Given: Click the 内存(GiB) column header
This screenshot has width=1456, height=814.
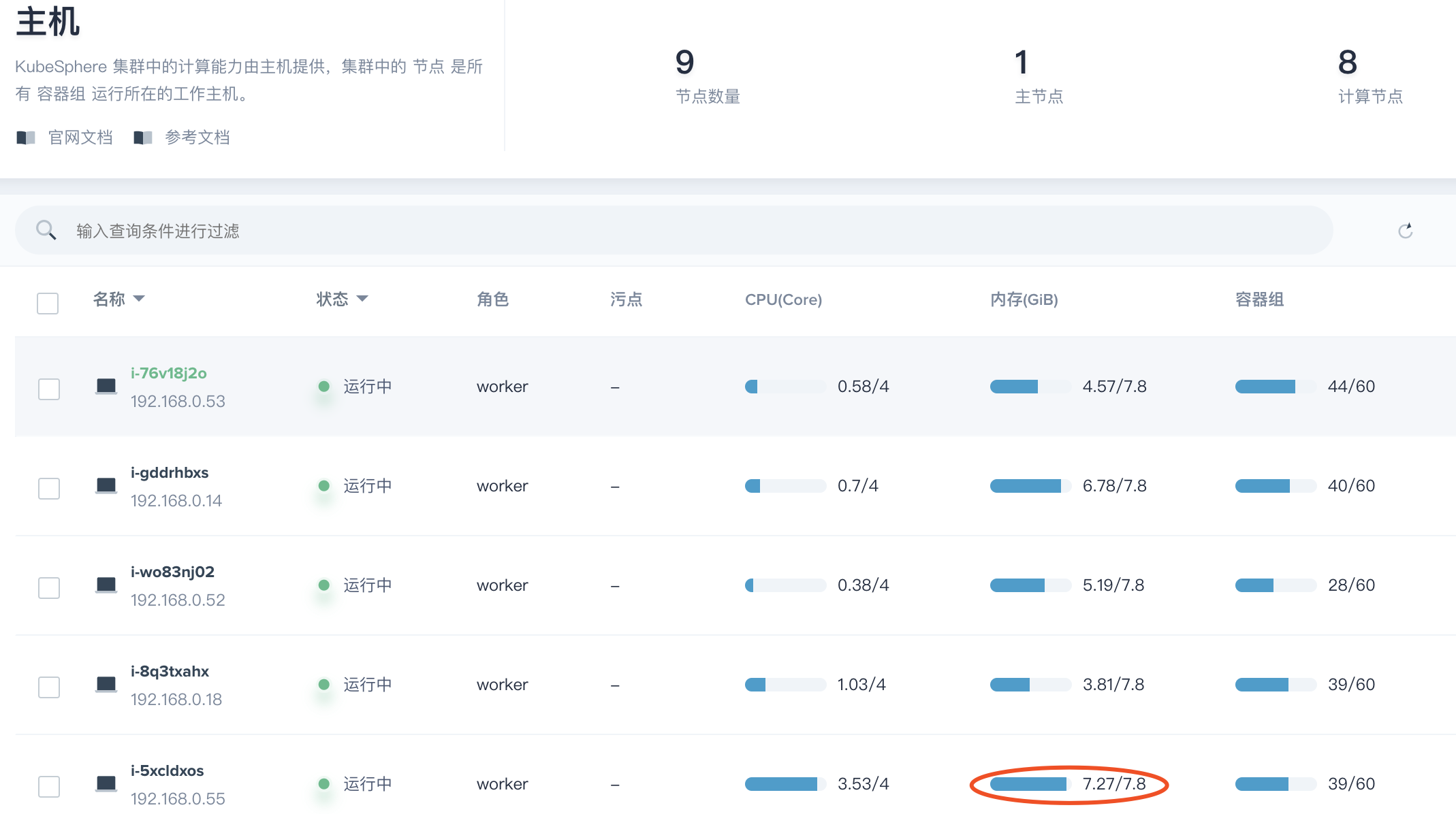Looking at the screenshot, I should 1024,299.
